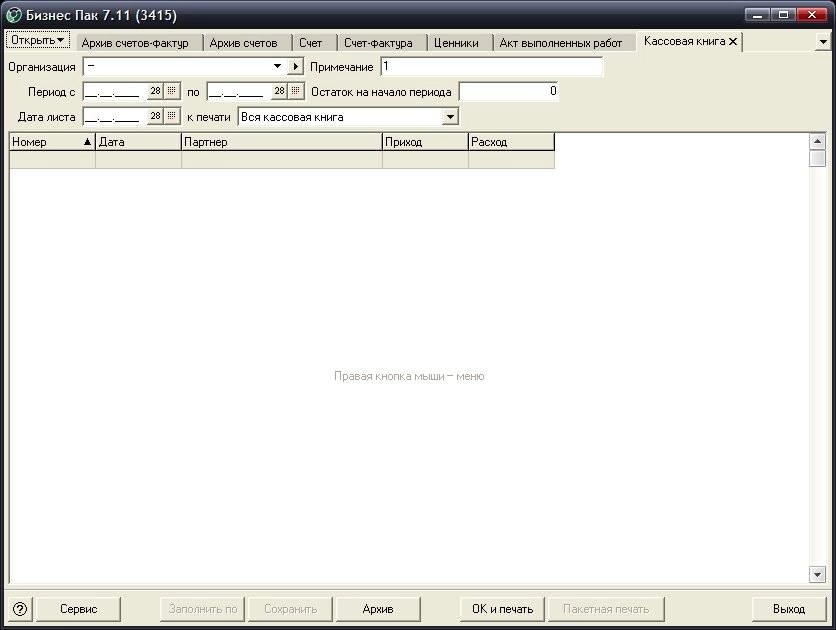Image resolution: width=836 pixels, height=630 pixels.
Task: Click the Партнер column header
Action: (x=282, y=142)
